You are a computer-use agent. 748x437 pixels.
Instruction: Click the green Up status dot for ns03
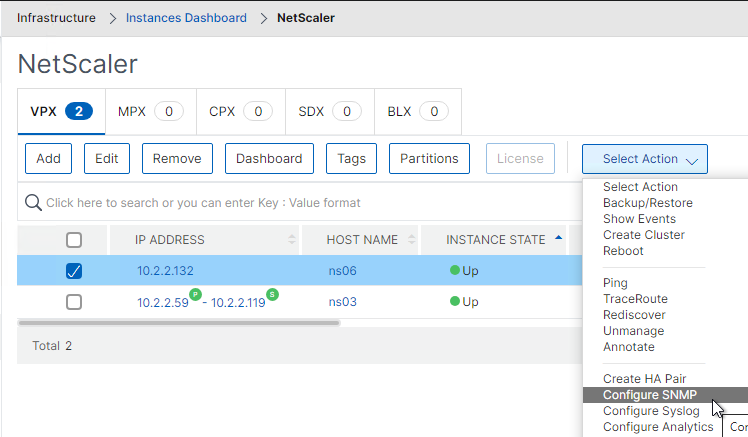pyautogui.click(x=455, y=302)
